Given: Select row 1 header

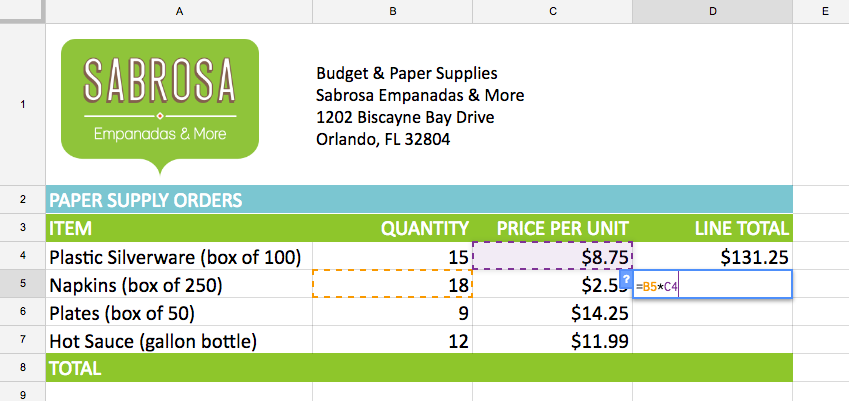Looking at the screenshot, I should (x=22, y=104).
